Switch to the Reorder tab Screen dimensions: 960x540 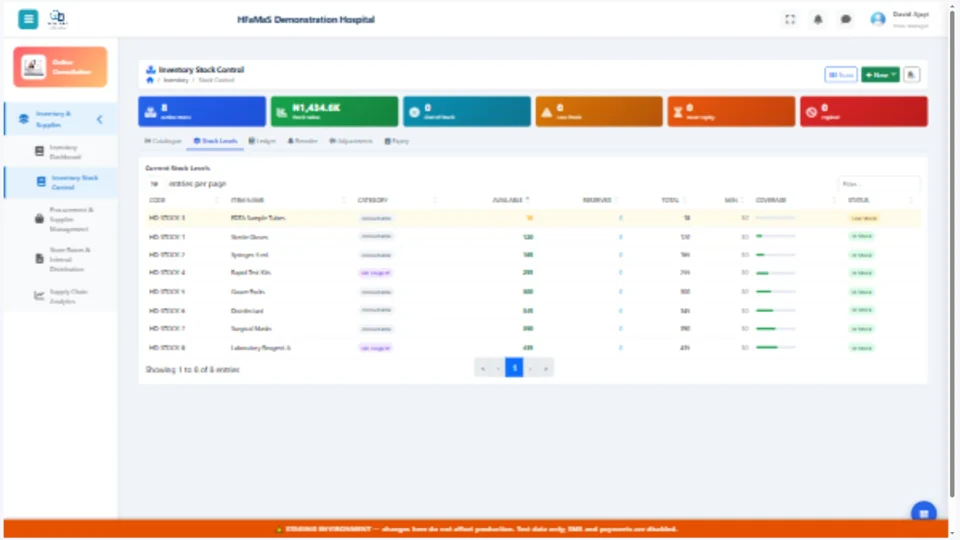tap(302, 141)
